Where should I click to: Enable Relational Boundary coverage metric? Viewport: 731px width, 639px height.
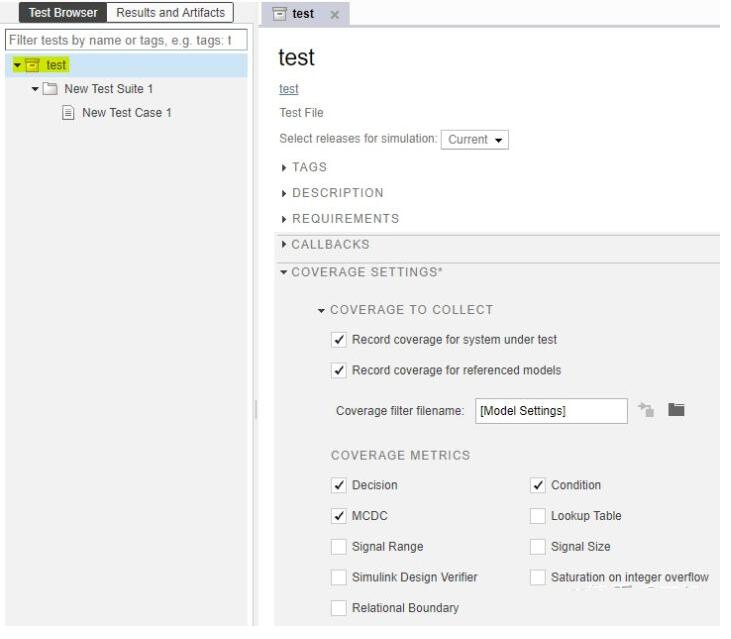pos(339,609)
